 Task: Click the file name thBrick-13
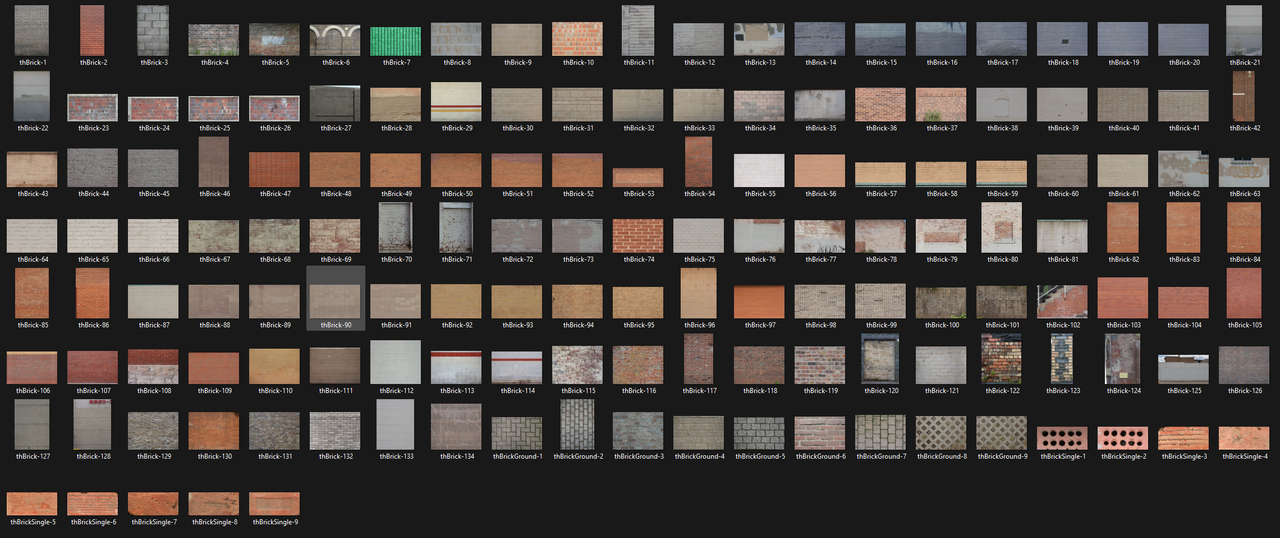click(x=759, y=62)
